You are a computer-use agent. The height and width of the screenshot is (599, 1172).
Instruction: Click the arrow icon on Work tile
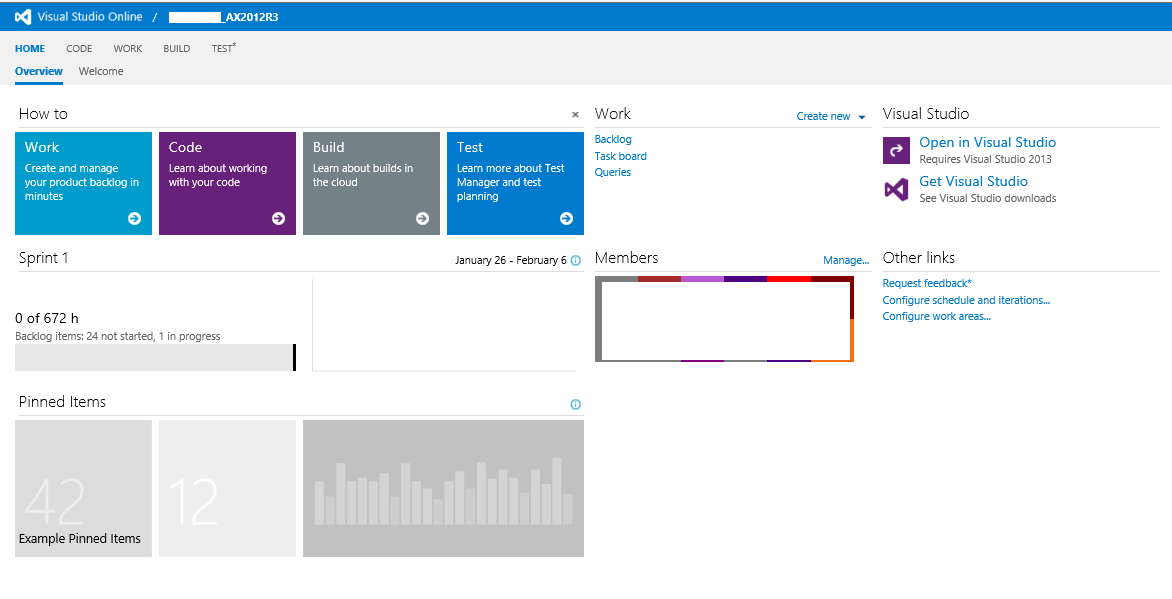tap(134, 218)
